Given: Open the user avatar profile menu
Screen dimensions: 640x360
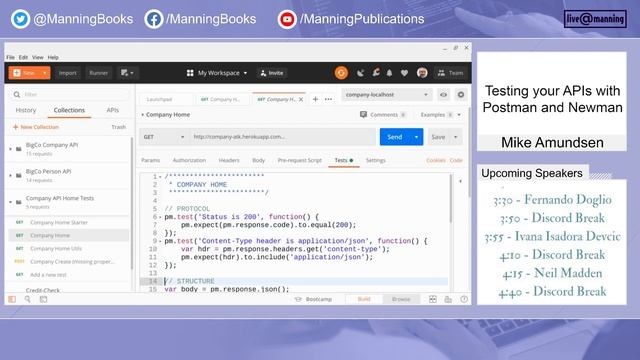Looking at the screenshot, I should coord(422,73).
